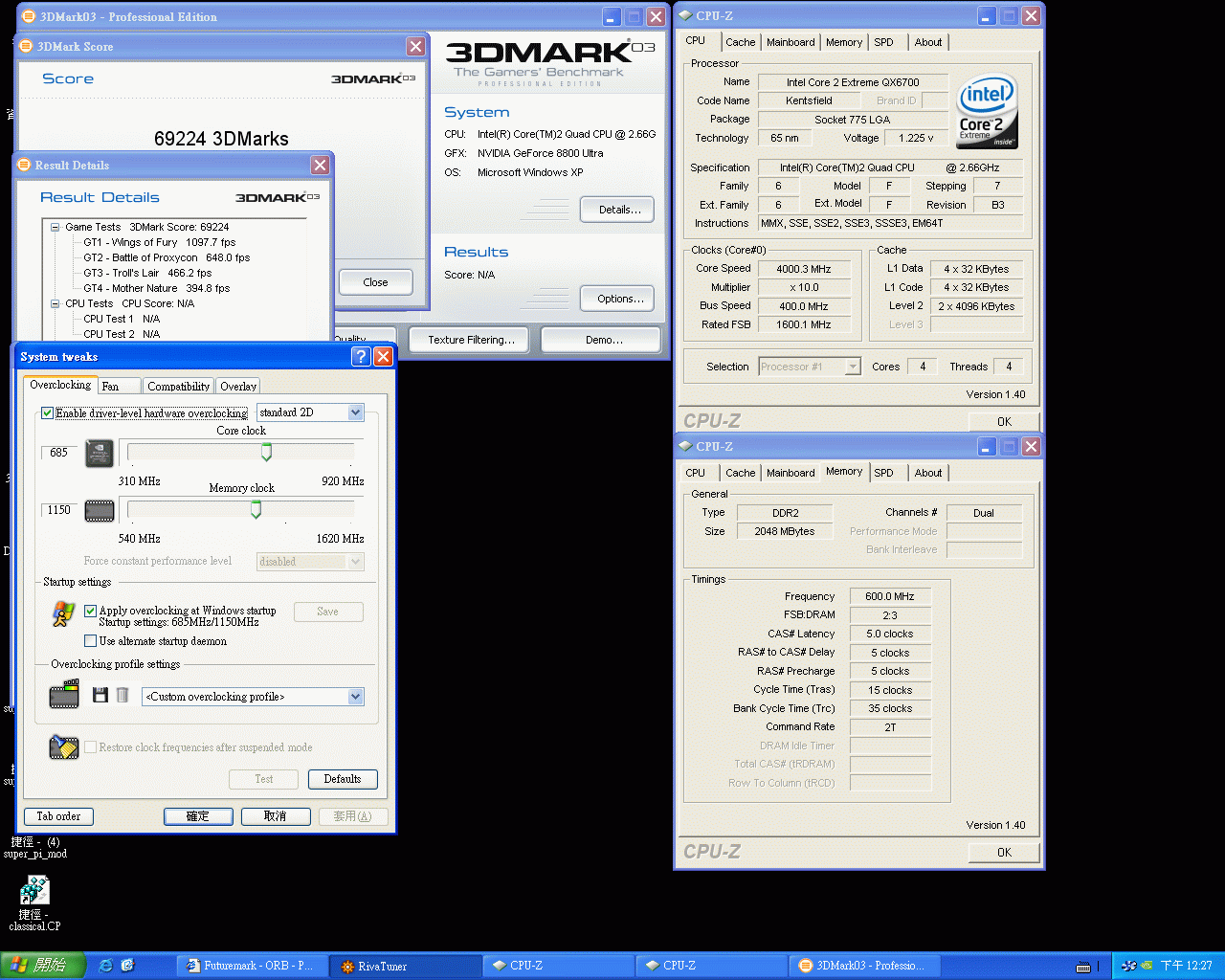Toggle Enable driver-level hardware overclocking

coord(47,413)
